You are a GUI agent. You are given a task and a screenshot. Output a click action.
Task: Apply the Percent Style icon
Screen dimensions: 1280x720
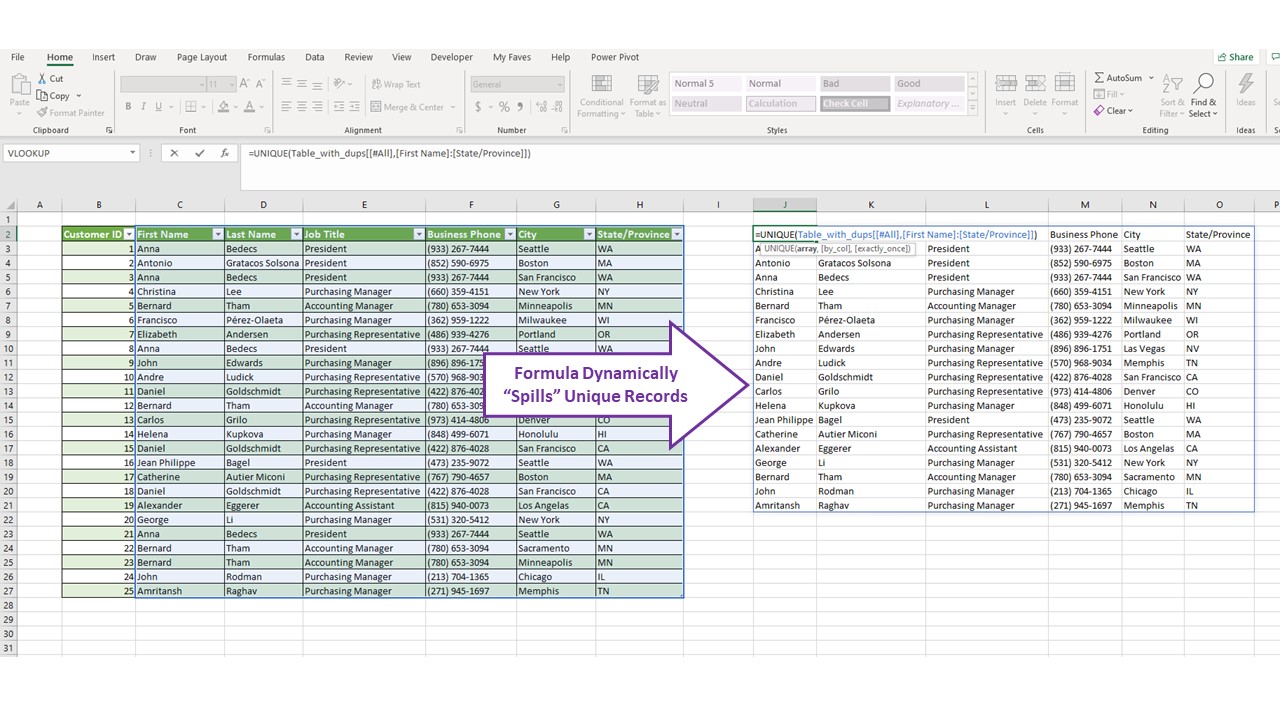[x=504, y=107]
